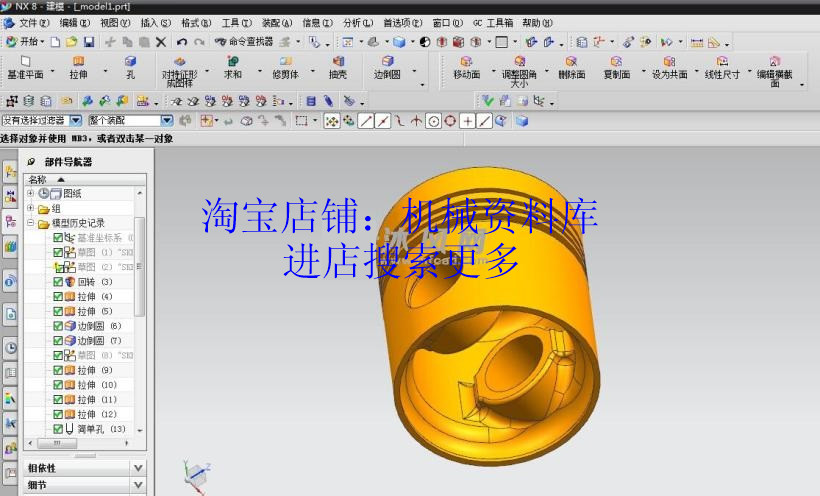Viewport: 820px width, 496px height.
Task: Select the 编辑横截面 edit cross section tool
Action: 775,71
